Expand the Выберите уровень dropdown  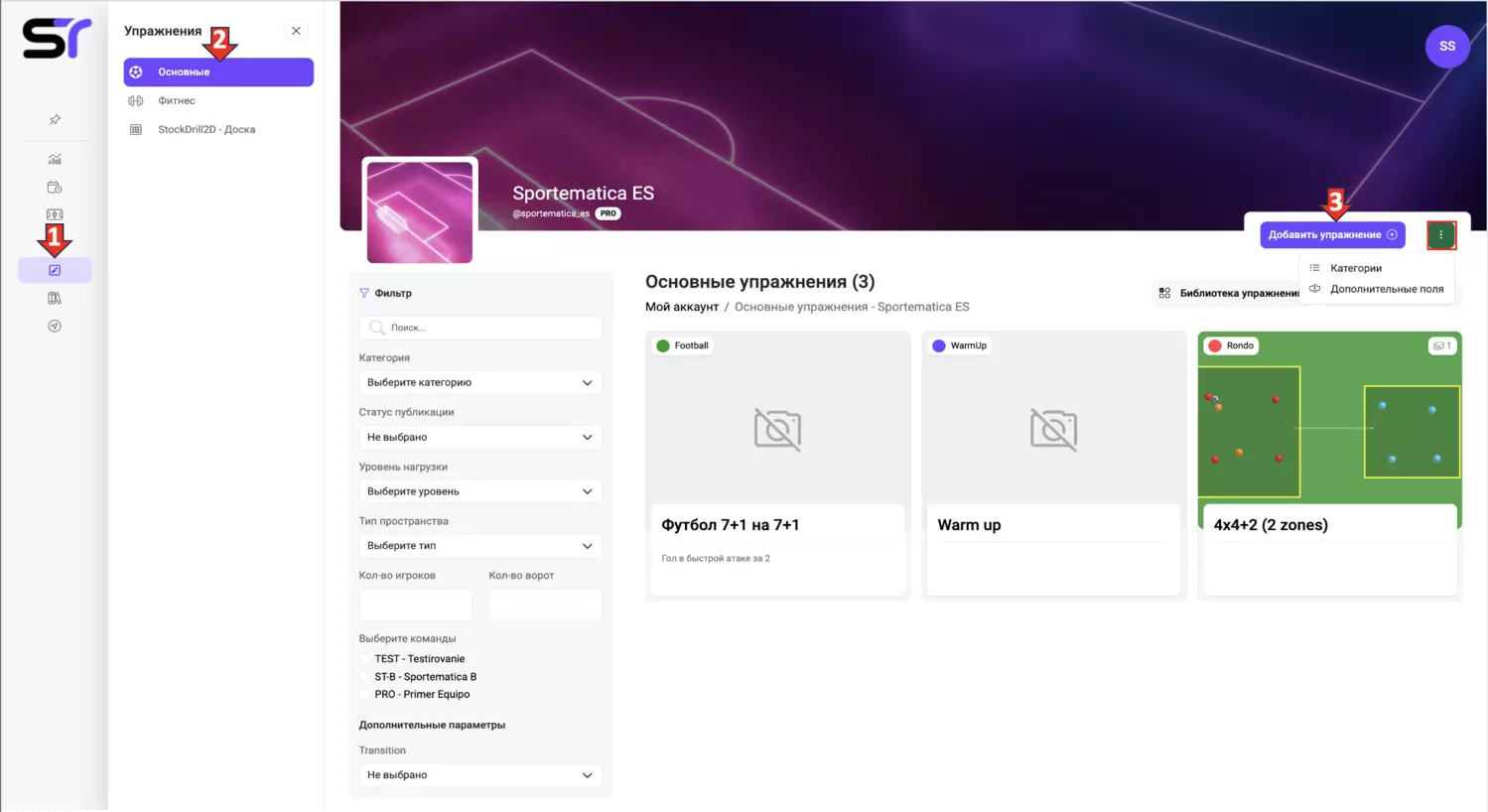click(x=480, y=491)
